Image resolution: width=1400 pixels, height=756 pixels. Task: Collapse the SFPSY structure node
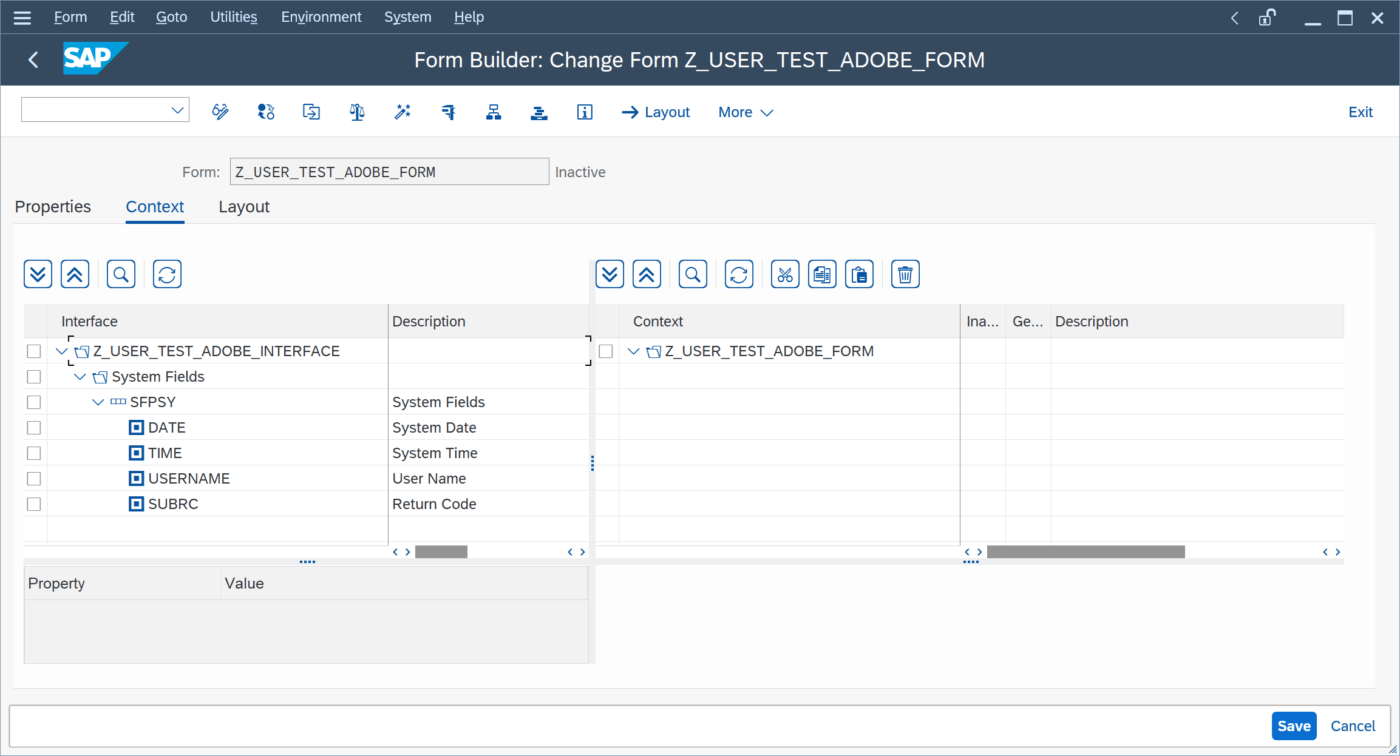98,402
